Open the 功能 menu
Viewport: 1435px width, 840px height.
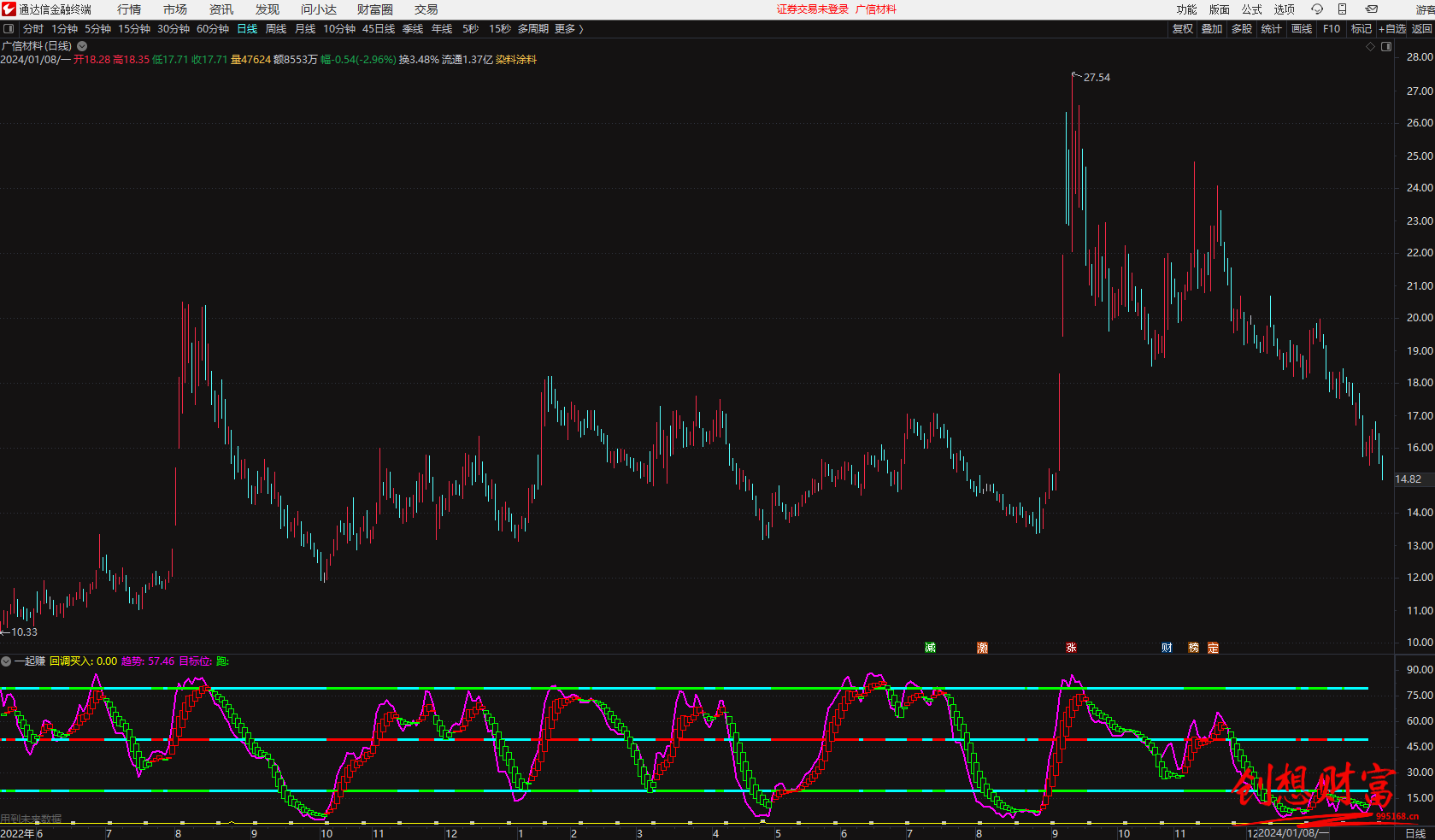(1187, 9)
